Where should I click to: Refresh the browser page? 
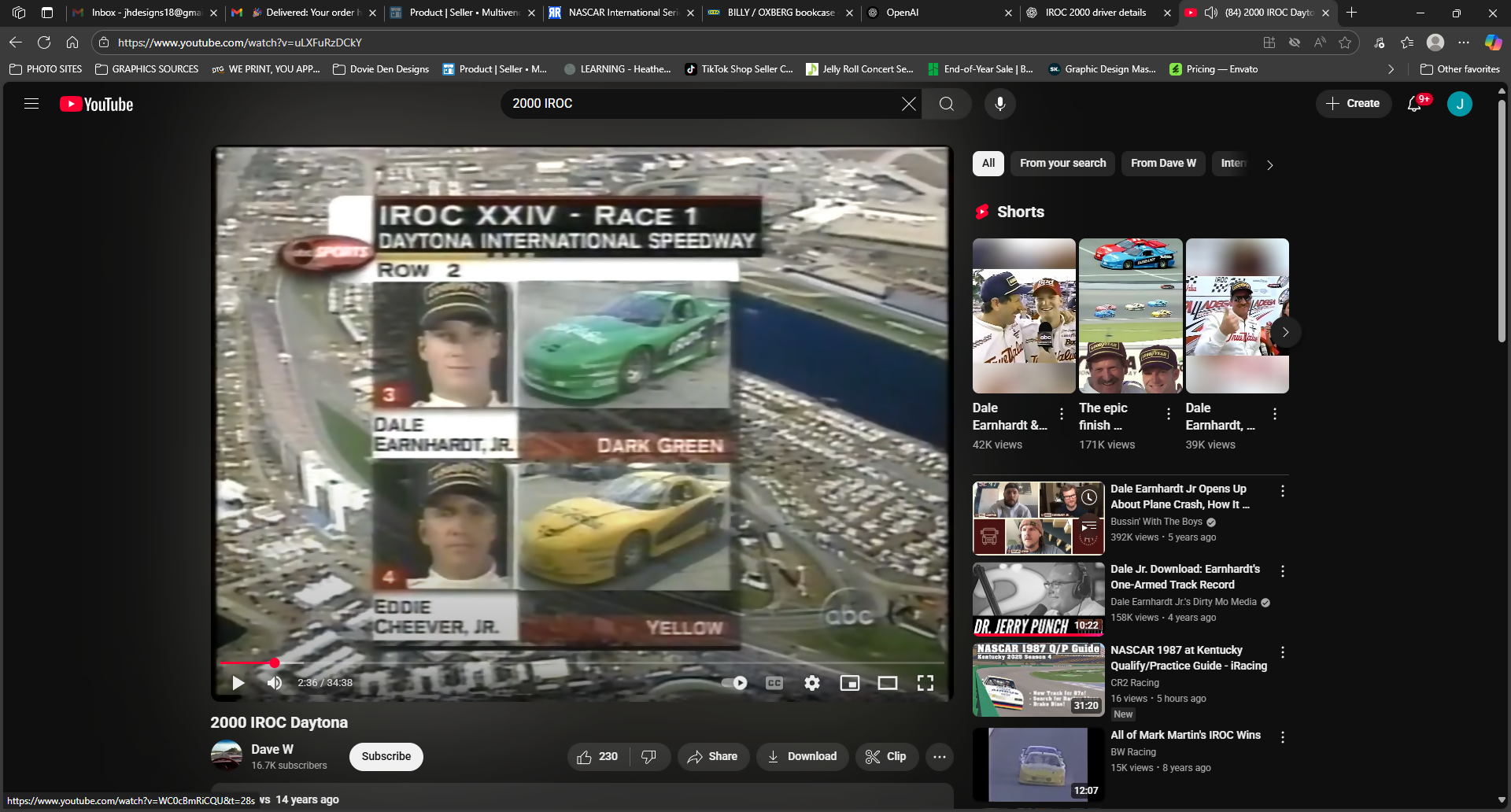[x=44, y=42]
